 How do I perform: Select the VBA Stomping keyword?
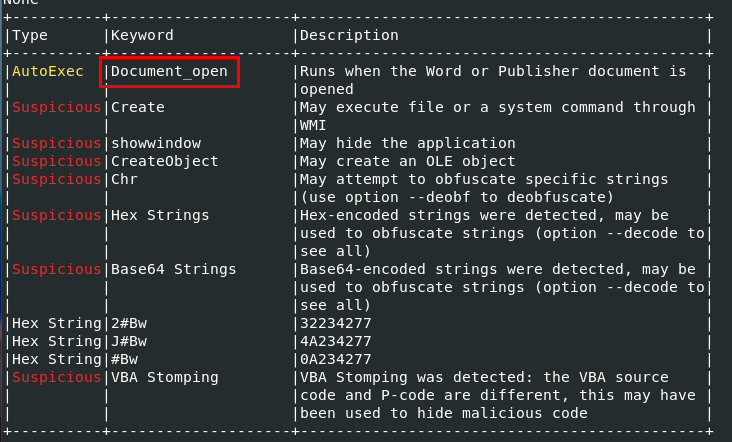tap(164, 378)
